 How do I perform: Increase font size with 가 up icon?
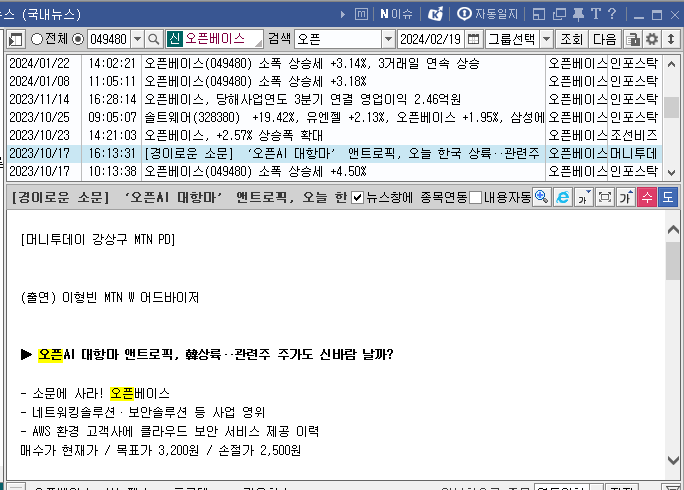click(626, 197)
